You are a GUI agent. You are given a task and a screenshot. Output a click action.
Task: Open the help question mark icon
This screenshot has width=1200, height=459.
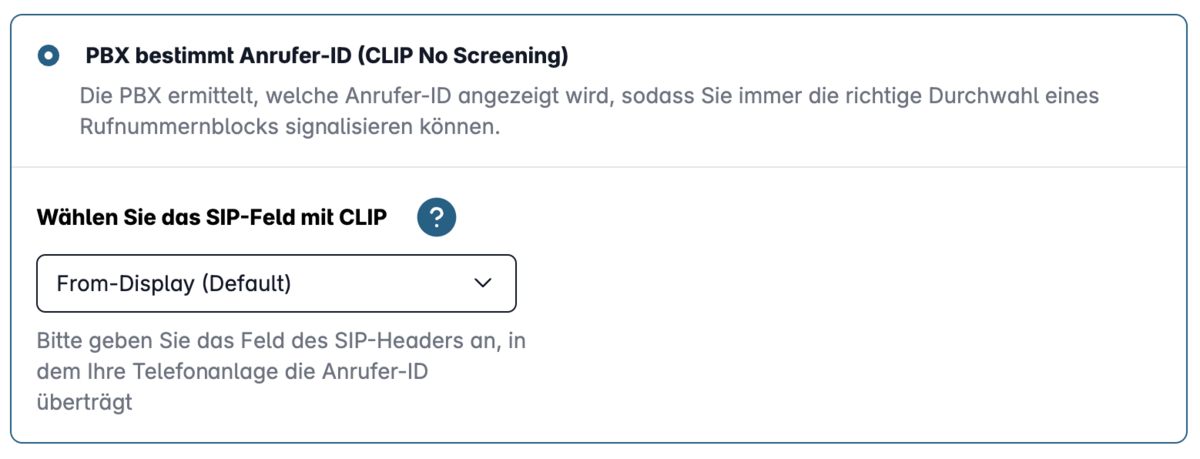[x=437, y=217]
